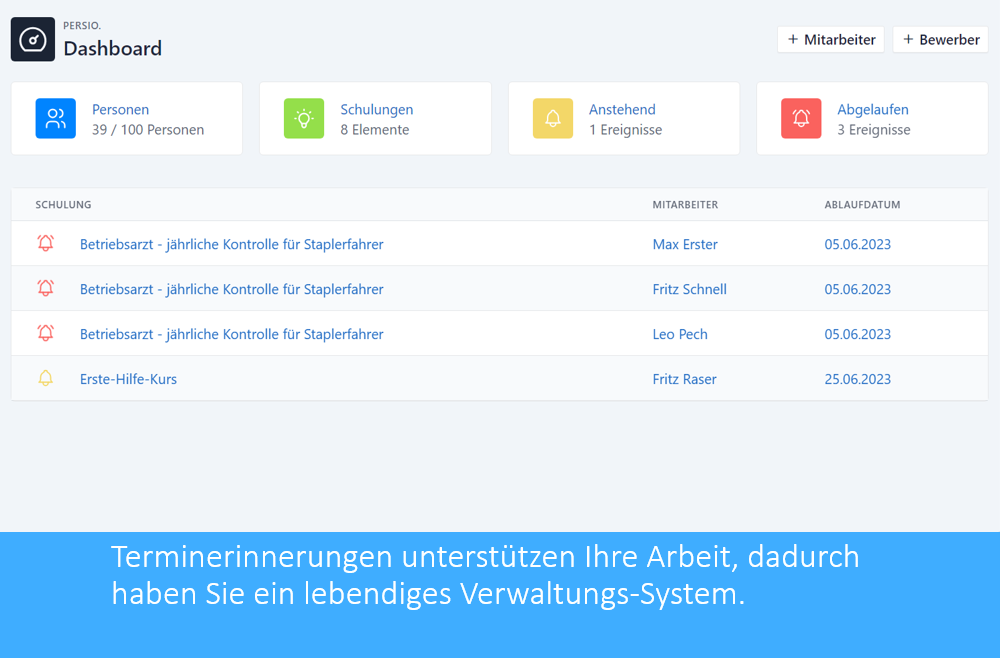The image size is (1000, 658).
Task: Click Leo Pech's expiry date 05.06.2023
Action: (857, 334)
